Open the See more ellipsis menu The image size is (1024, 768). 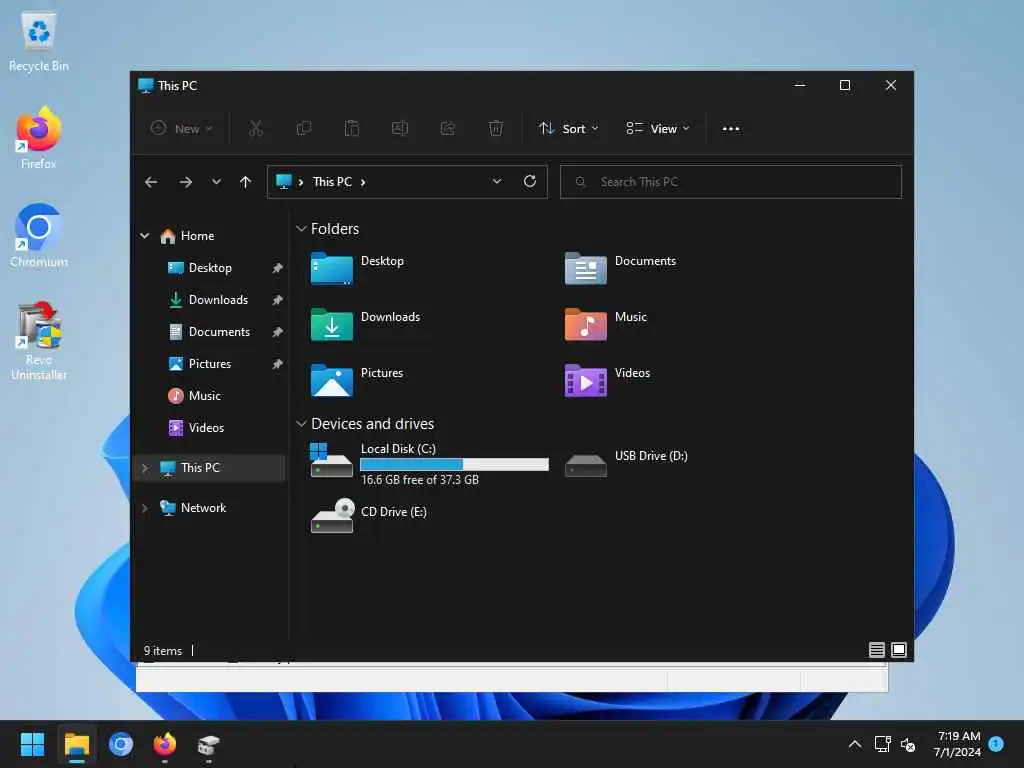(x=731, y=129)
